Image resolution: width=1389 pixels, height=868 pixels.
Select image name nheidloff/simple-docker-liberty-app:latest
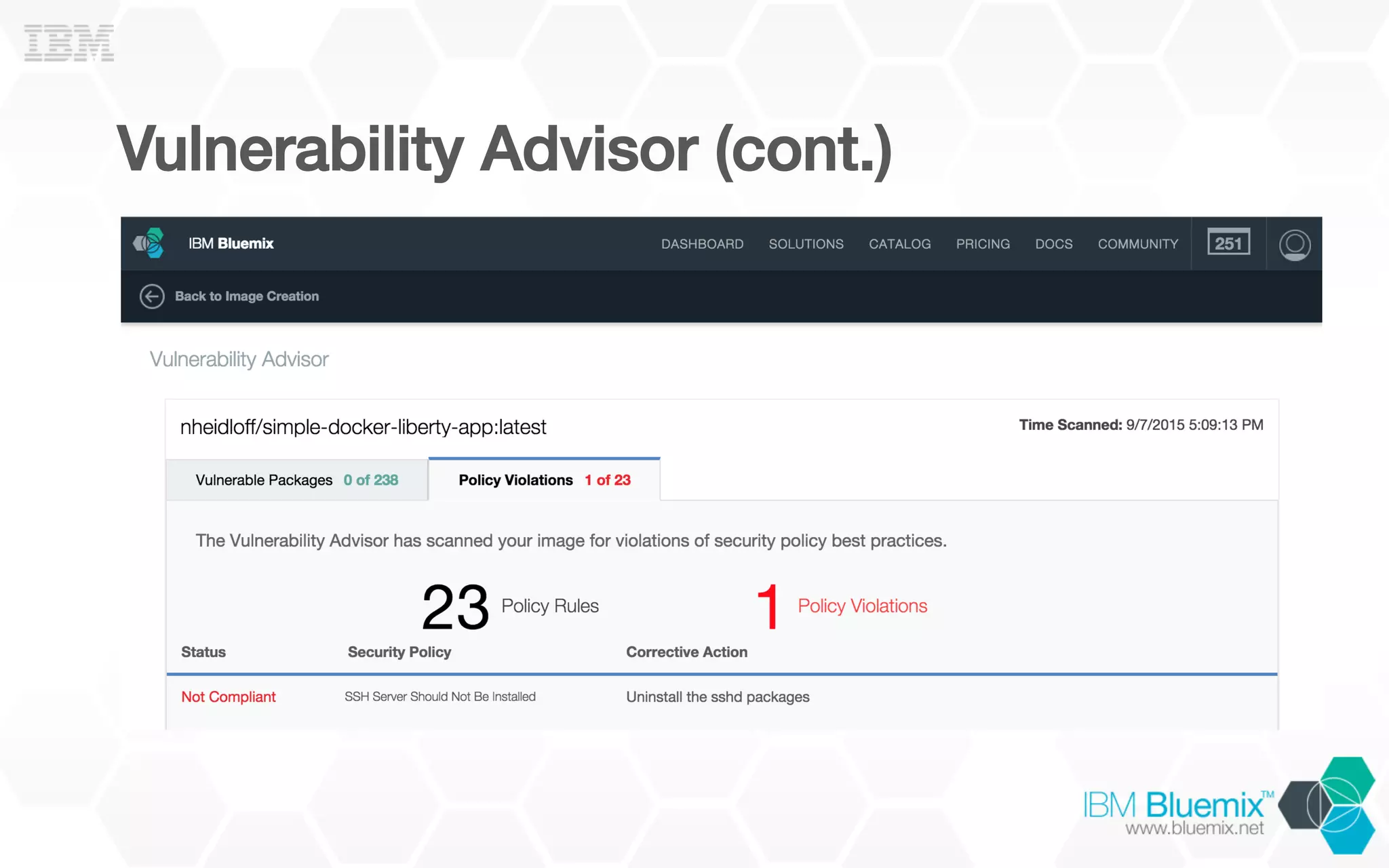pos(363,427)
